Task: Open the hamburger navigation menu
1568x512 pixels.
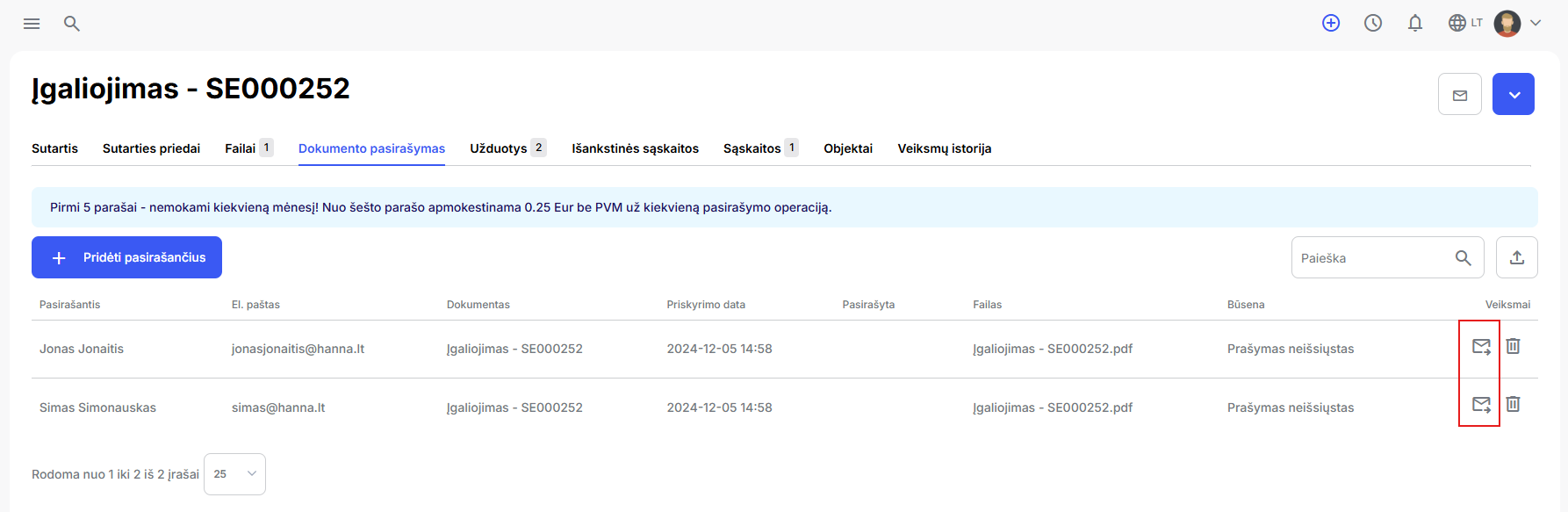Action: (32, 24)
